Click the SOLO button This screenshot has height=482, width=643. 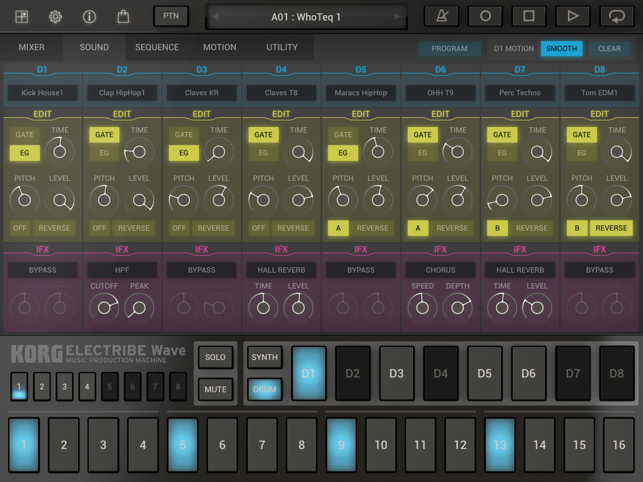point(215,357)
